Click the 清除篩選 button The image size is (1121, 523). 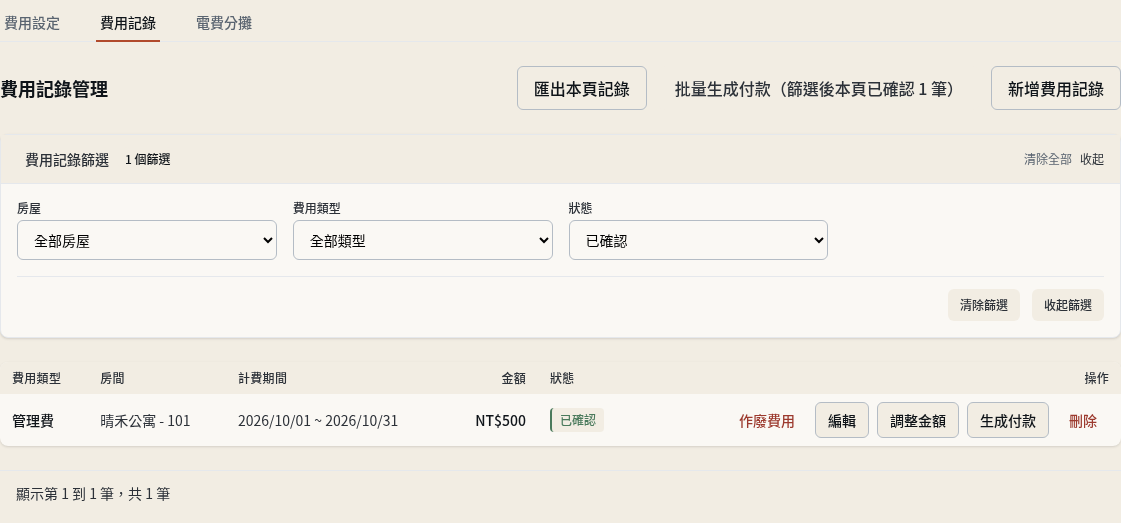(x=984, y=305)
